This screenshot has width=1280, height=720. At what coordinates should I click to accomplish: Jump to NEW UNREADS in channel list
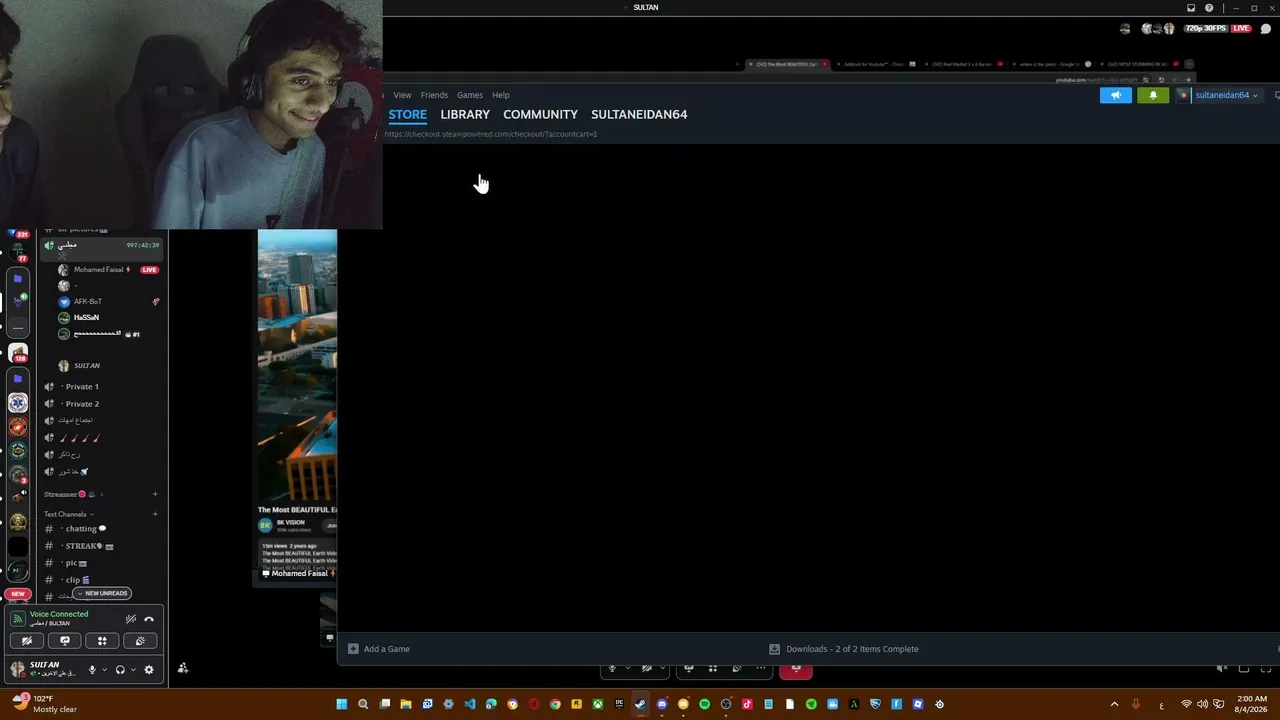pos(101,593)
